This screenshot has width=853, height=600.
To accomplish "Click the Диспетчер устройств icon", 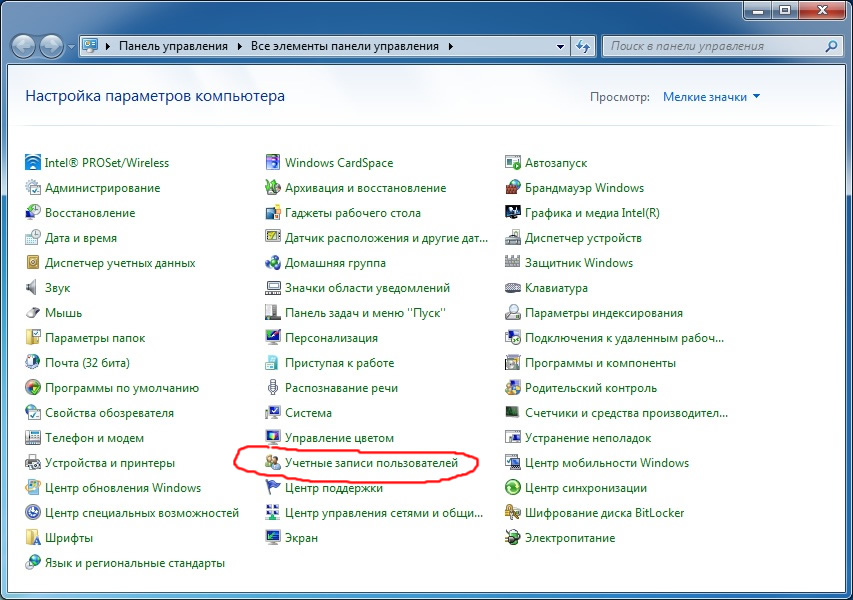I will (512, 238).
